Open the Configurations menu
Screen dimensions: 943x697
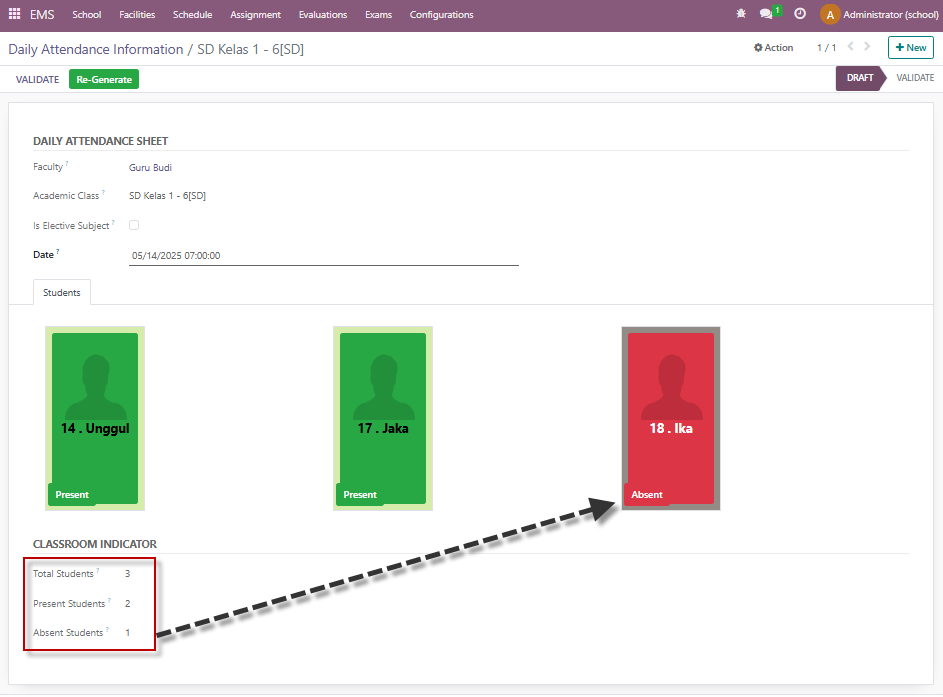[441, 14]
